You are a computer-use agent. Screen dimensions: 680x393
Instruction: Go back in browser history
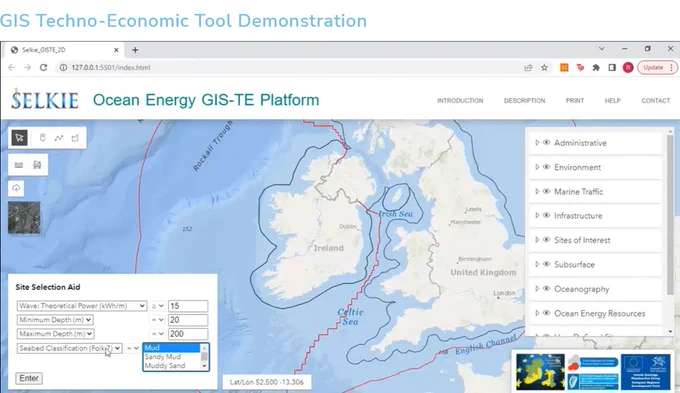click(12, 68)
